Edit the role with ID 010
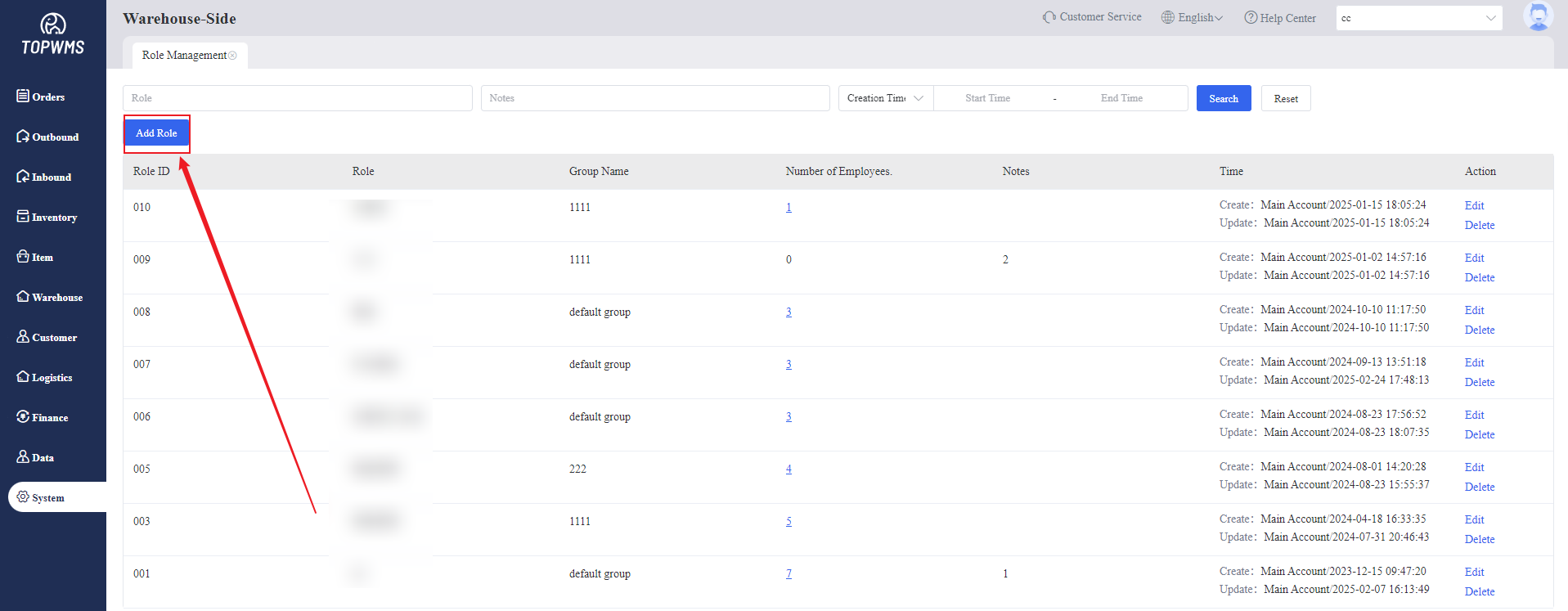The image size is (1568, 611). 1474,205
